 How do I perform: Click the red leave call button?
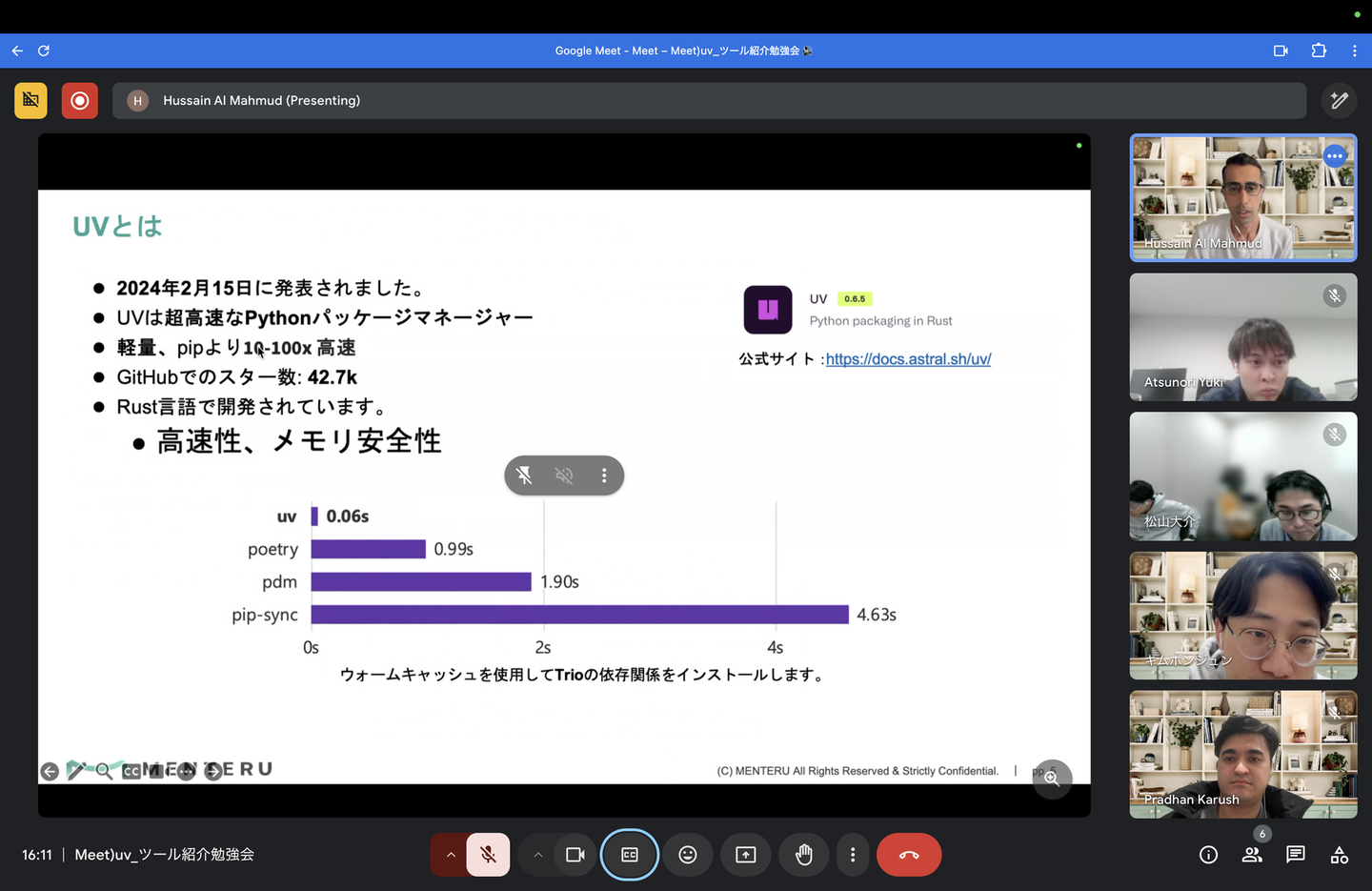pos(908,855)
